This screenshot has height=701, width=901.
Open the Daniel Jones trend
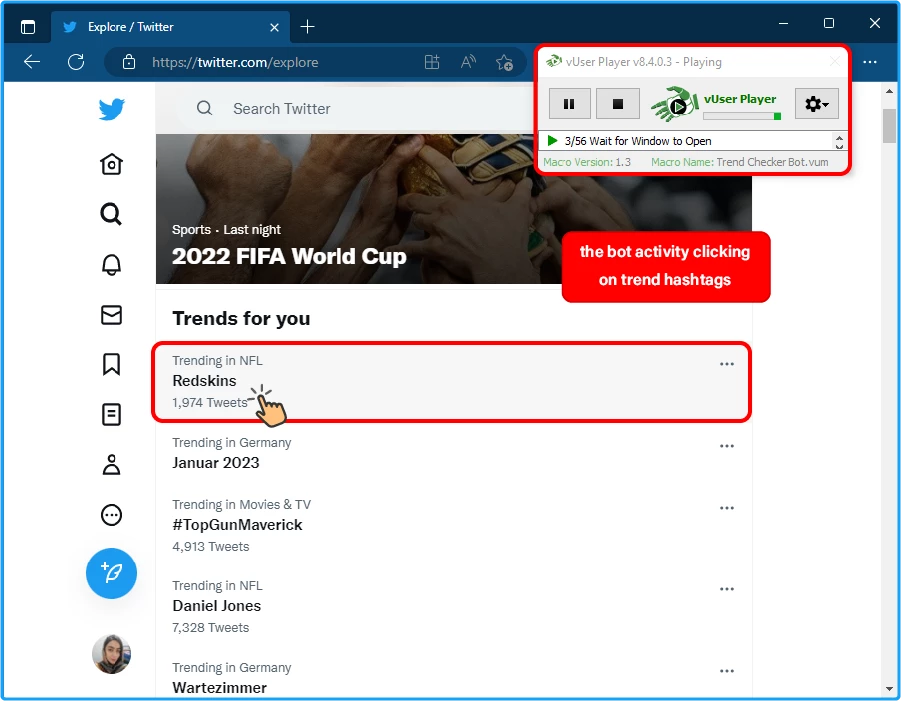pyautogui.click(x=452, y=606)
